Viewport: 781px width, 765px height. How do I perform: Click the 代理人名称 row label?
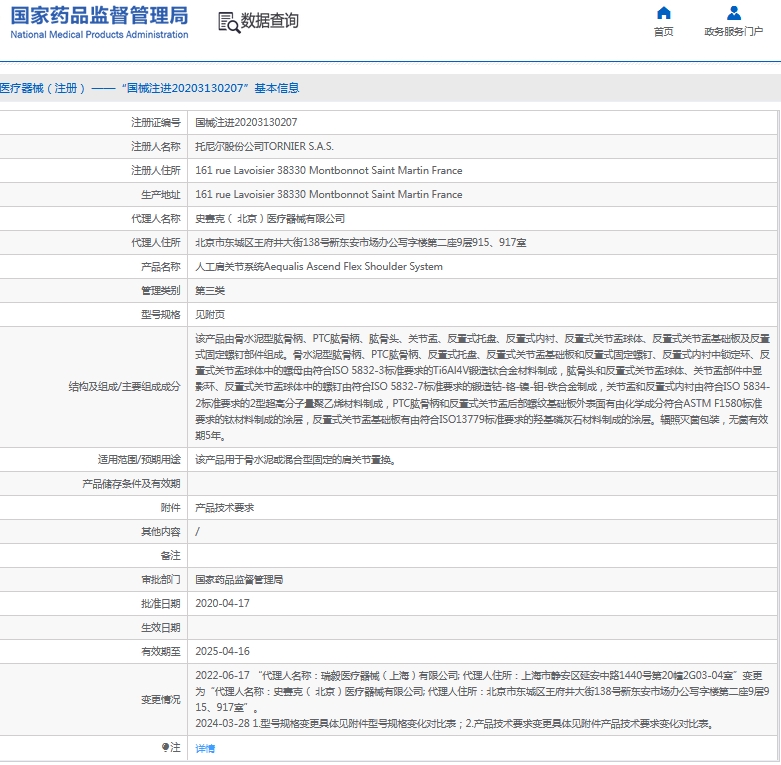point(155,219)
